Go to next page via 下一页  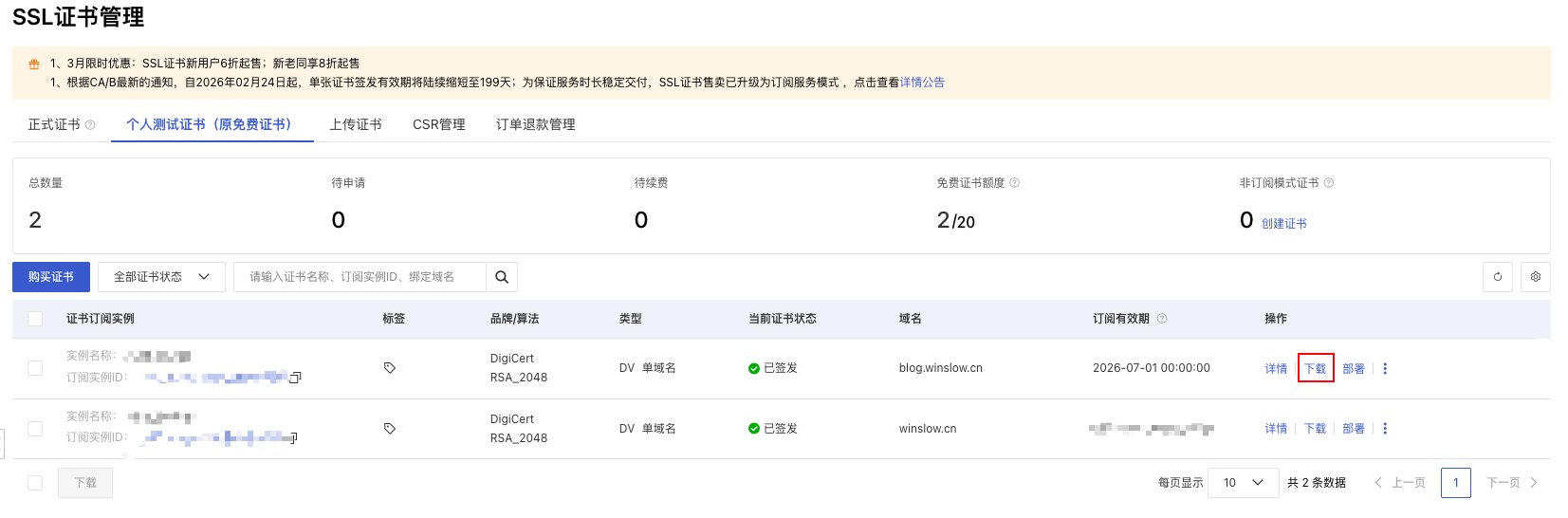(1511, 483)
